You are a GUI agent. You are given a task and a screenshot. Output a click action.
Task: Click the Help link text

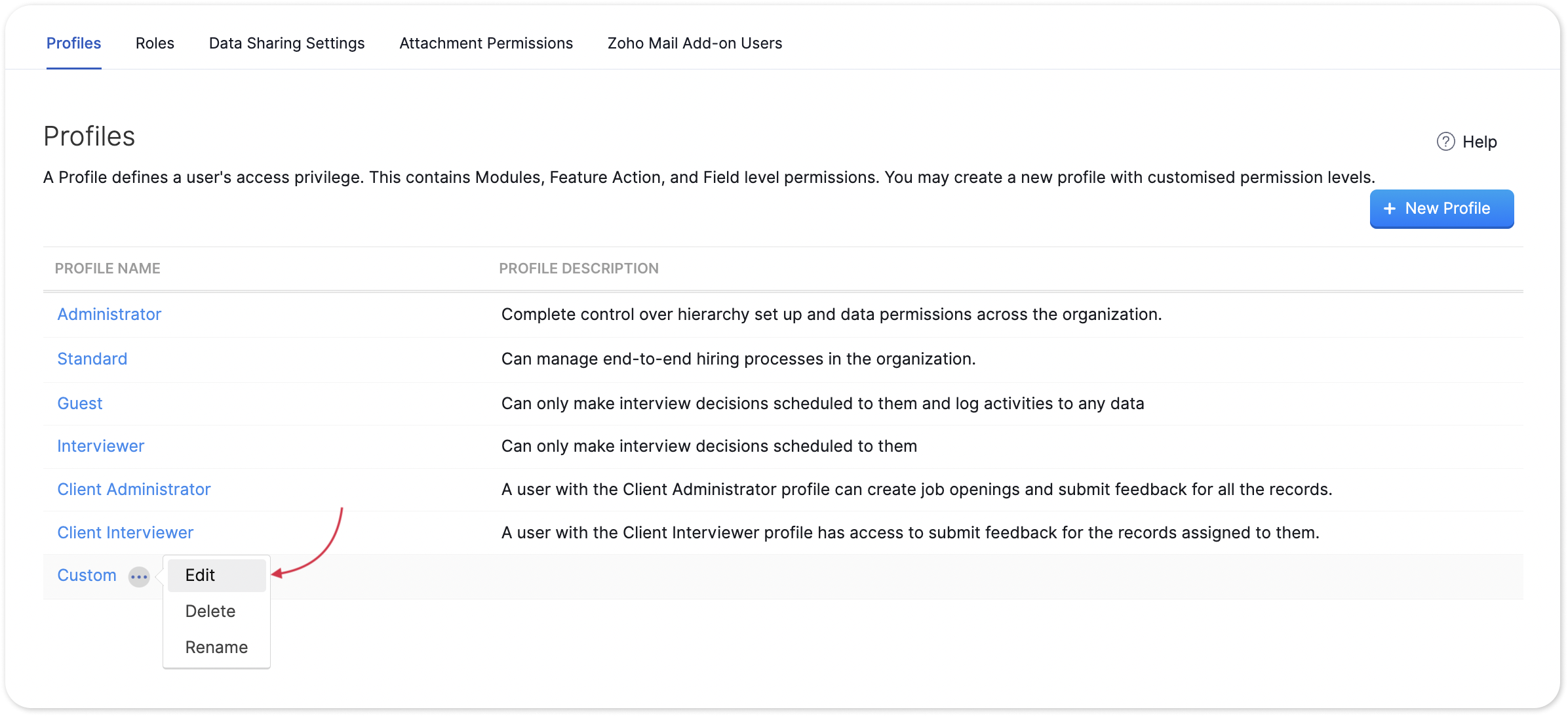coord(1480,142)
